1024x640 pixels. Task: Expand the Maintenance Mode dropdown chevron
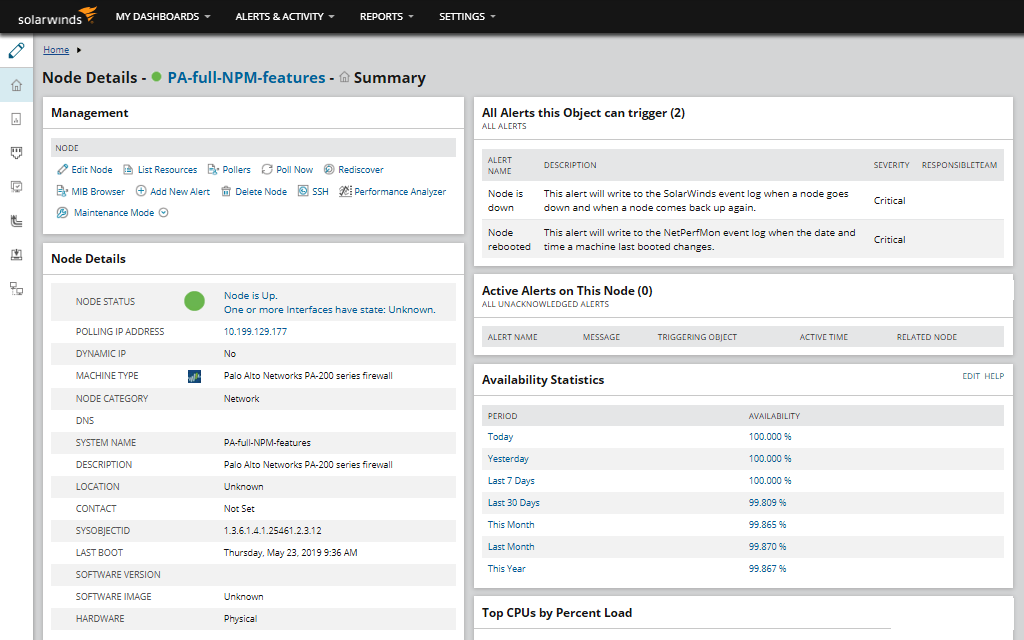point(163,212)
